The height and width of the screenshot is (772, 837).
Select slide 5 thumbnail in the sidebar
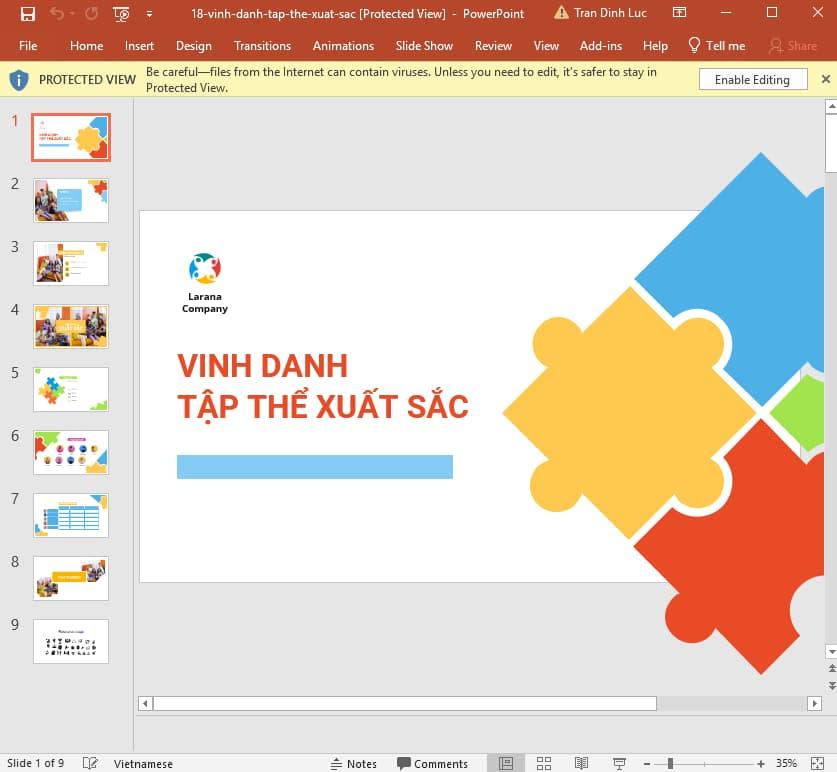pyautogui.click(x=70, y=389)
